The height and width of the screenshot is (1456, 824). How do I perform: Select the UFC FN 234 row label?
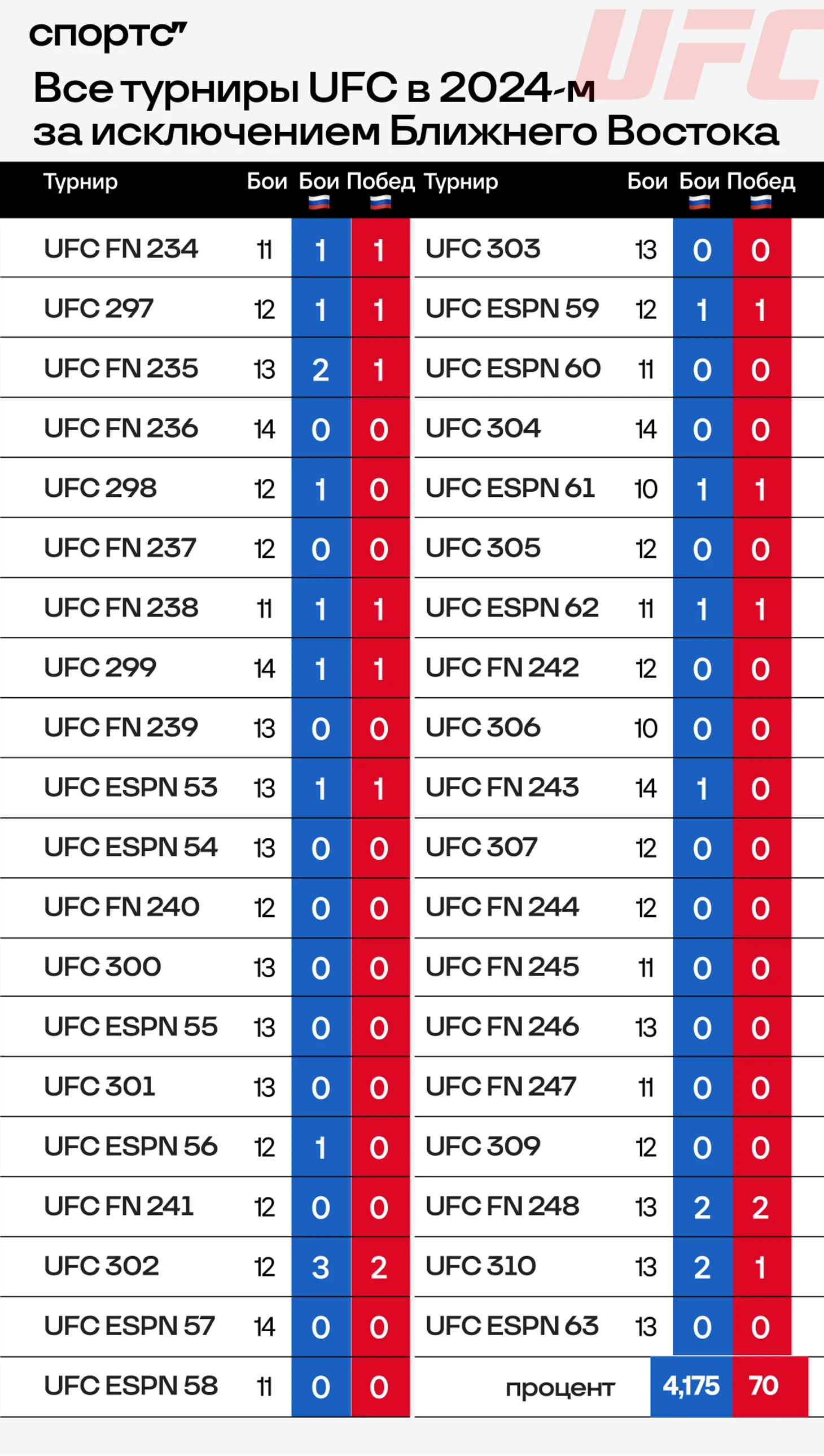121,248
